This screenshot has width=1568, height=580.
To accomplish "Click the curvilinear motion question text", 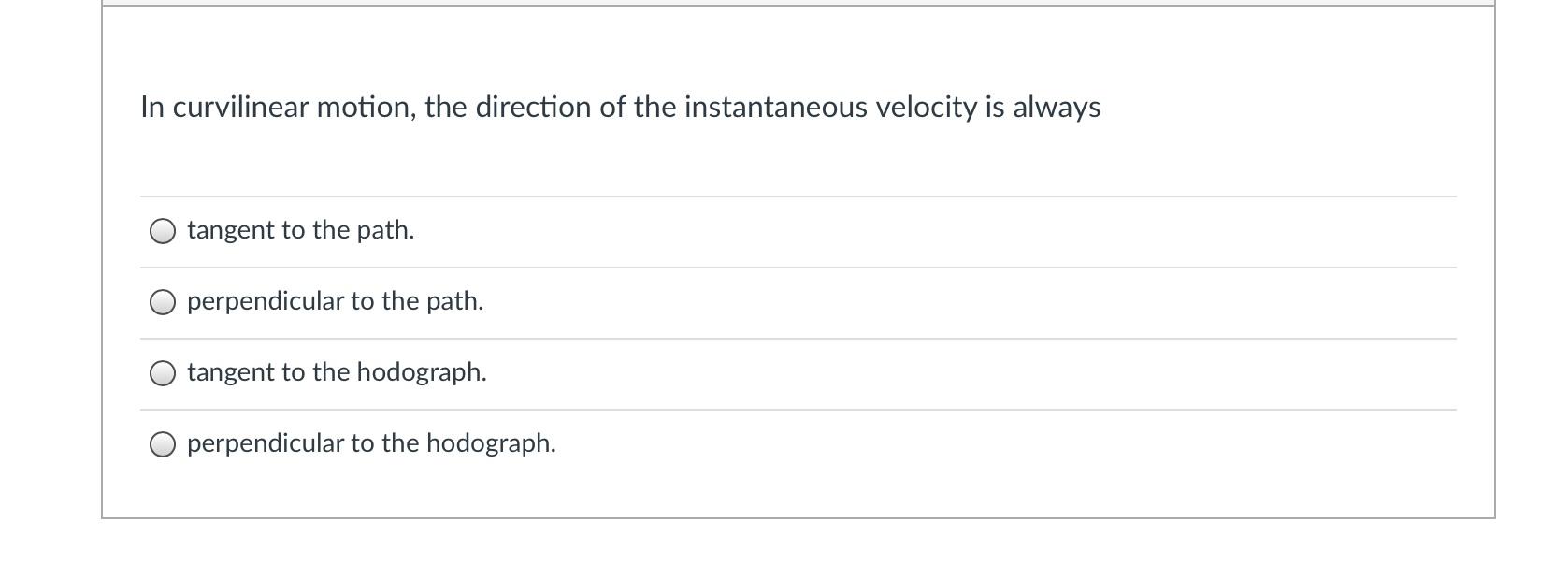I will click(x=620, y=108).
